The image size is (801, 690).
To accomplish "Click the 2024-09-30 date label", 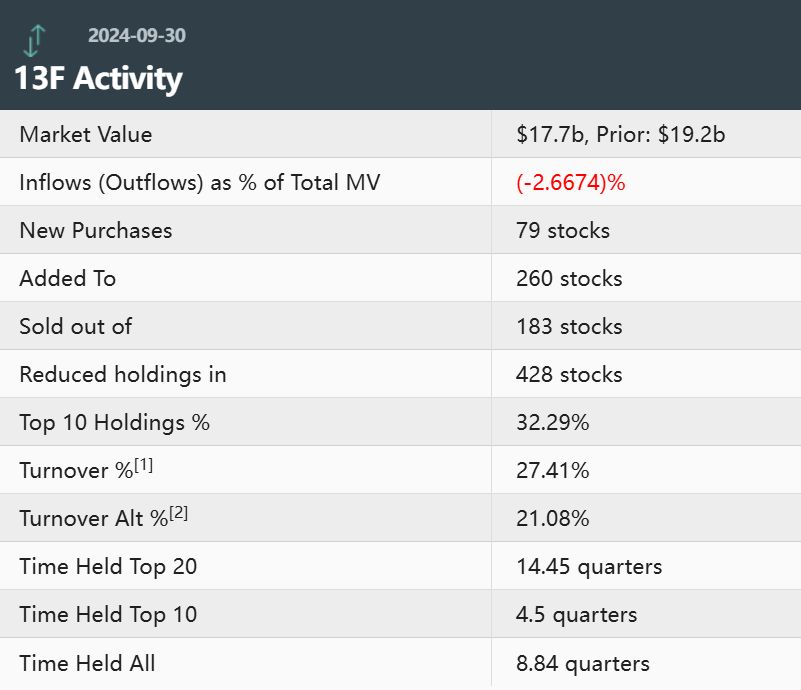I will coord(136,36).
